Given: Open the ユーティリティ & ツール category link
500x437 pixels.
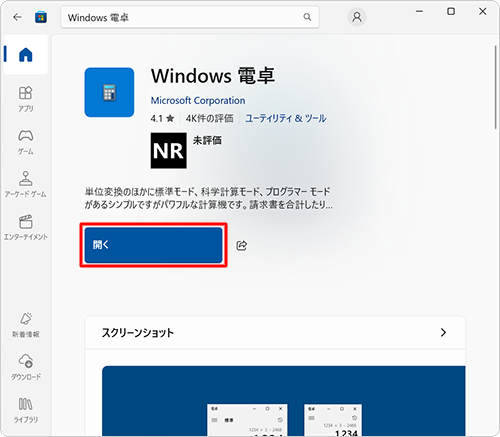Looking at the screenshot, I should coord(286,118).
